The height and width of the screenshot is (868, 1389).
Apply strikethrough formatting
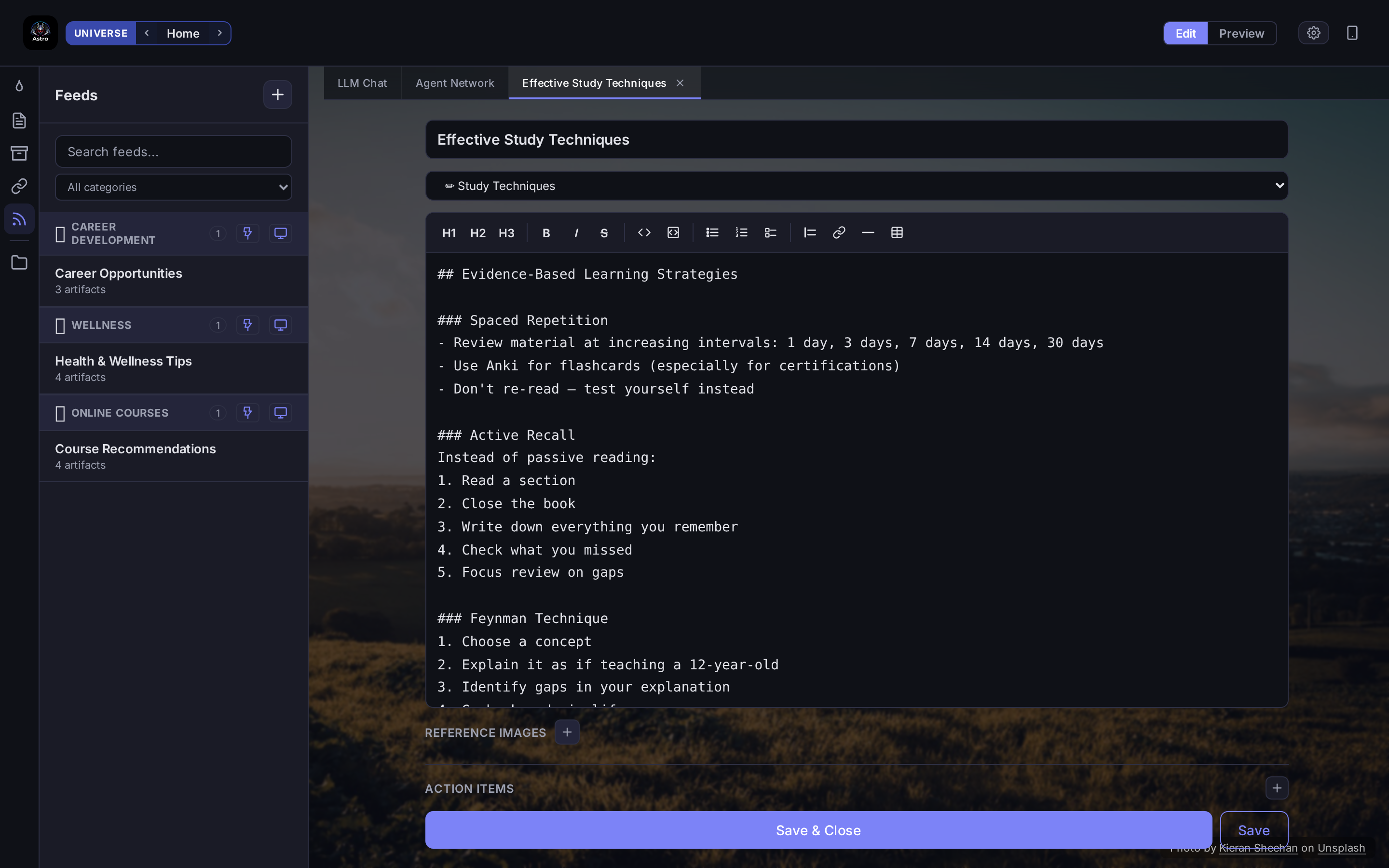[604, 232]
